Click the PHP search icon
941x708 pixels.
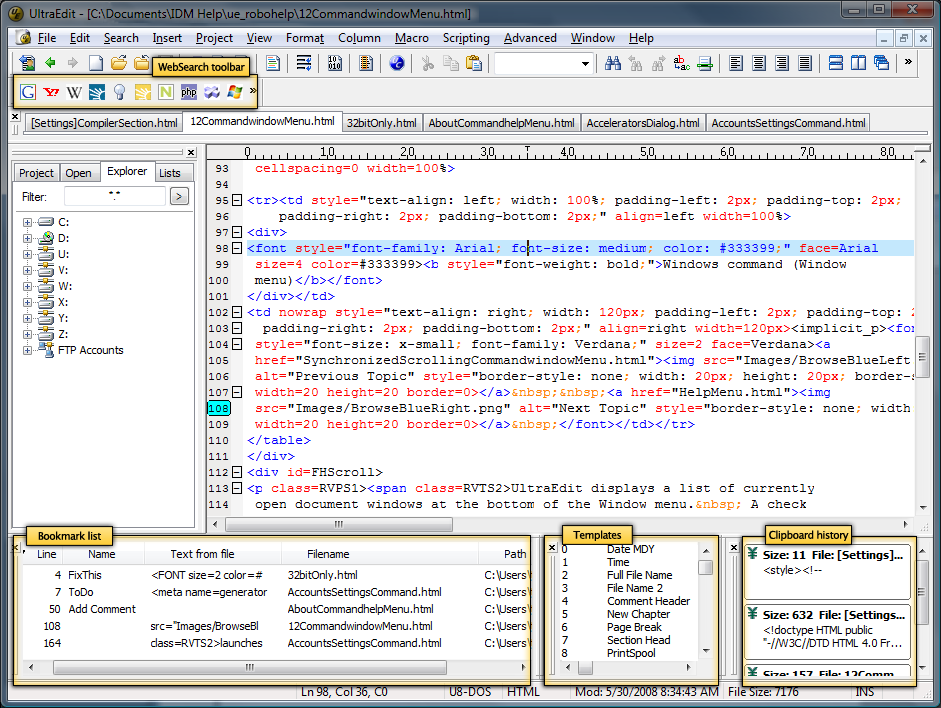(188, 92)
